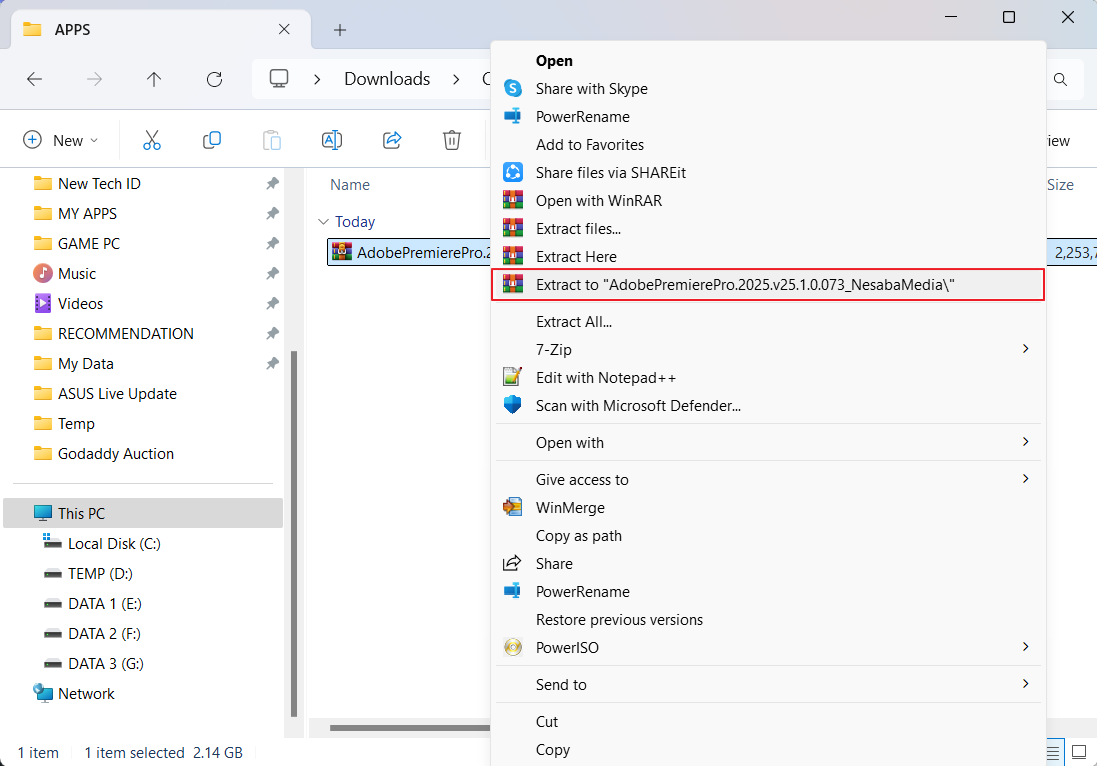Screen dimensions: 1097x766
Task: Open the GAME PC folder
Action: coord(89,243)
